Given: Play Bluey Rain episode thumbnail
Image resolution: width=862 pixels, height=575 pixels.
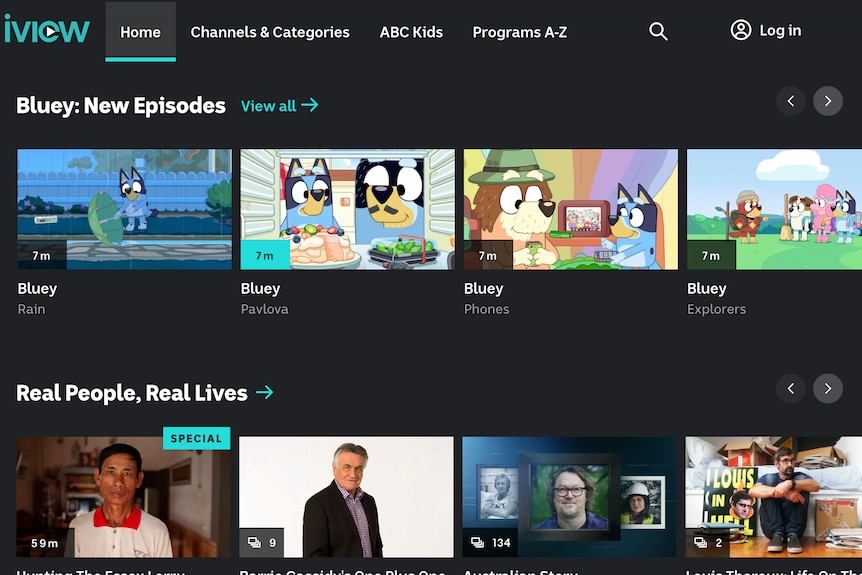Looking at the screenshot, I should (124, 209).
